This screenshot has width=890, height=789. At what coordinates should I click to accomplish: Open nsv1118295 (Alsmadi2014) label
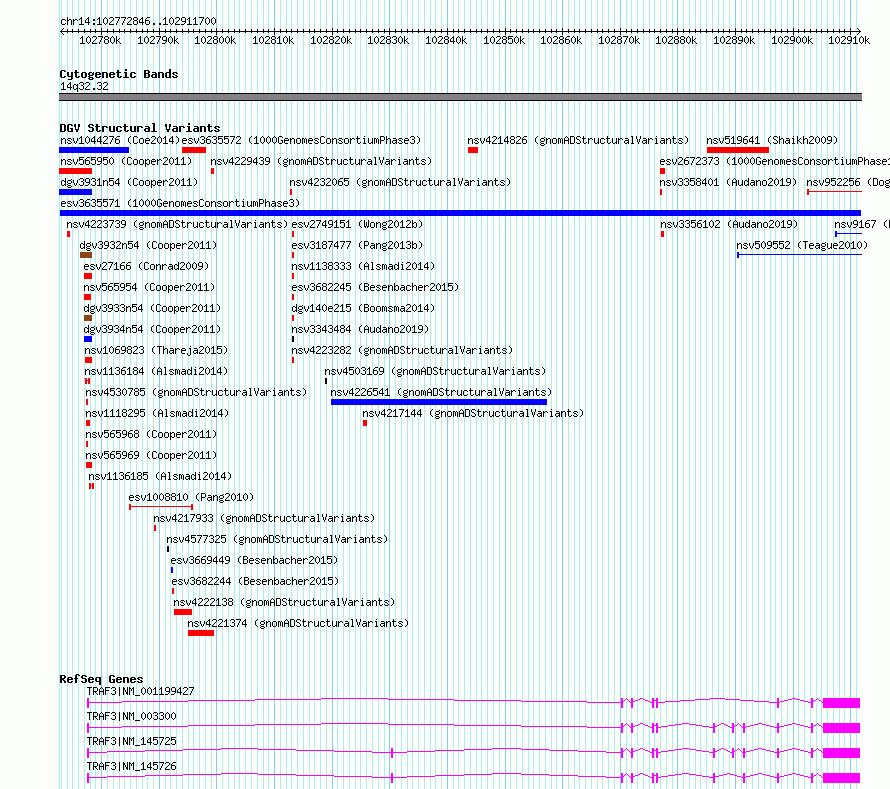click(x=157, y=413)
